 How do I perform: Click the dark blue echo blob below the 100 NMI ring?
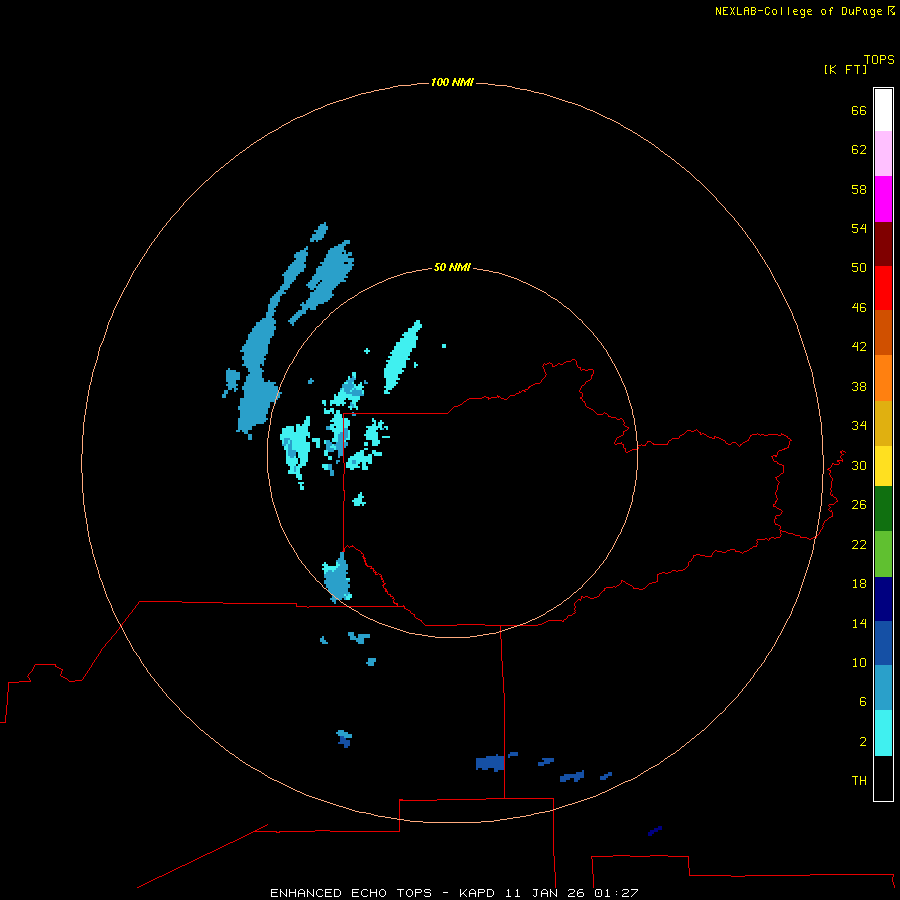655,831
